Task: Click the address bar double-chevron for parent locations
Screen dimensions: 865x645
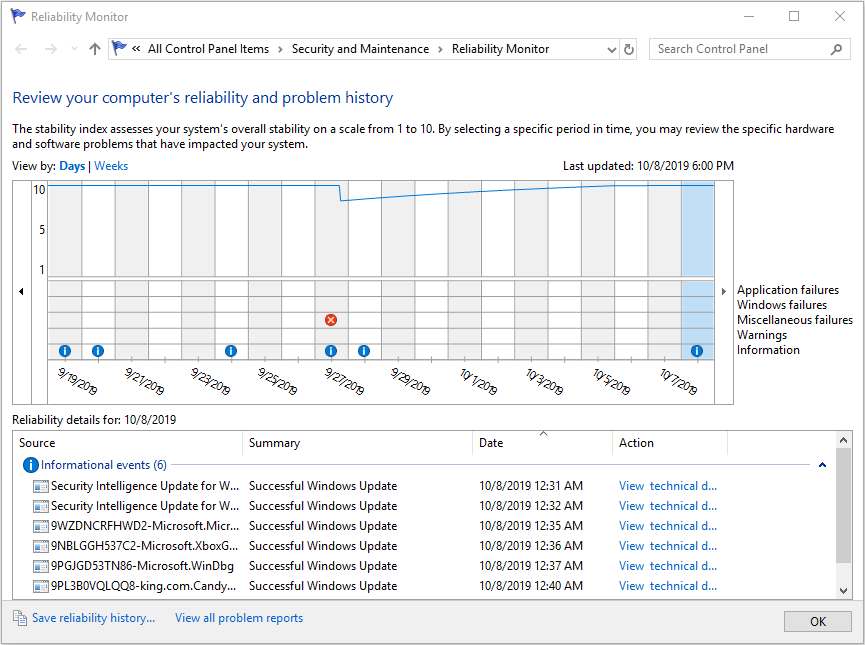Action: click(136, 49)
